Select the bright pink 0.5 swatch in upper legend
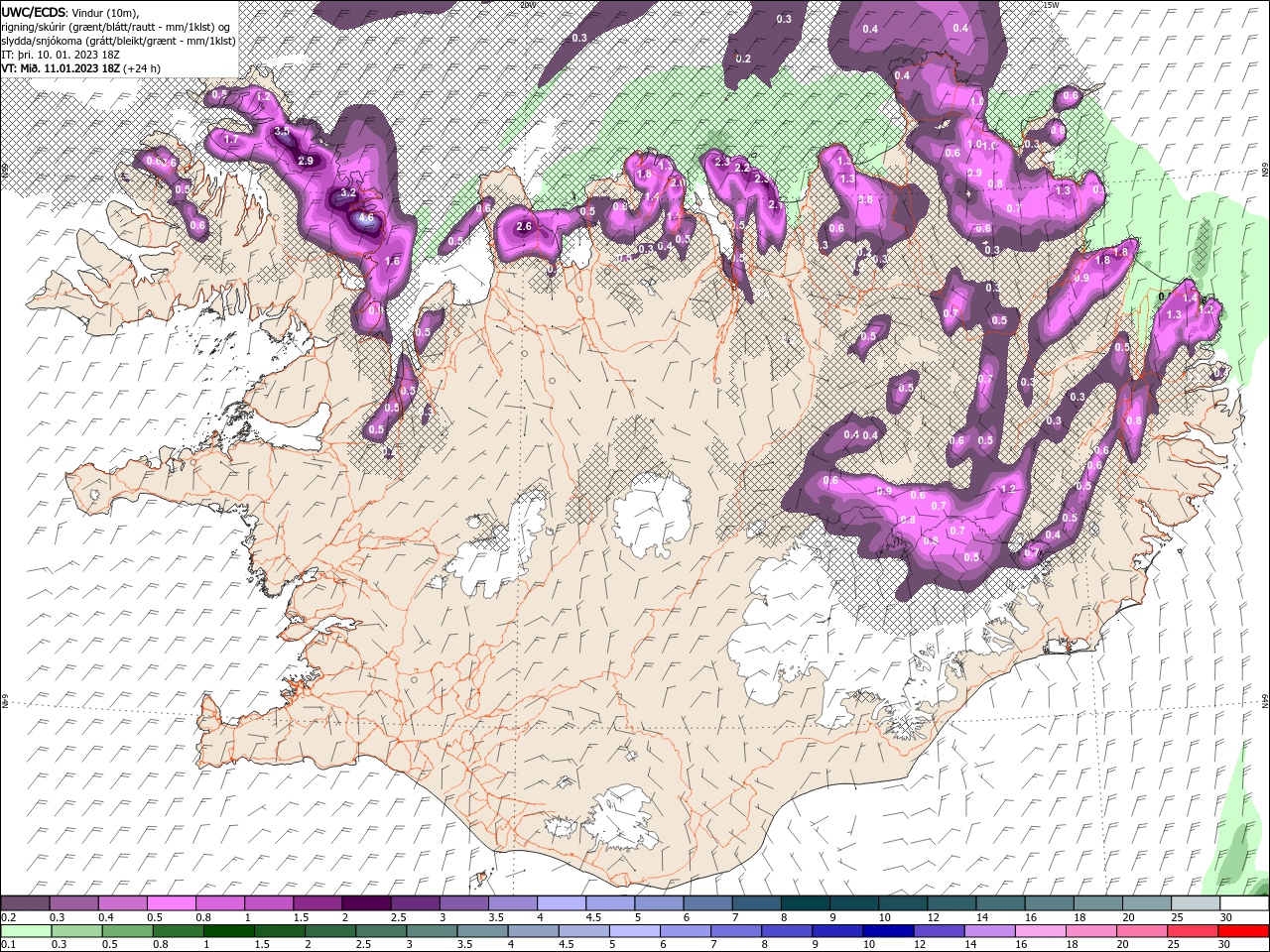This screenshot has width=1270, height=952. click(171, 903)
